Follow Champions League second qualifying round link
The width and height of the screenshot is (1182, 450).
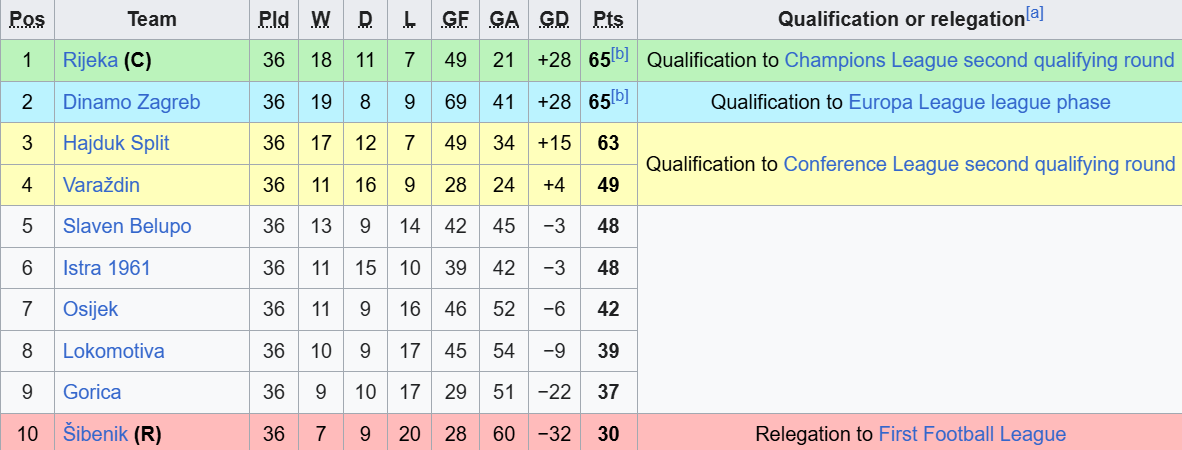coord(979,60)
